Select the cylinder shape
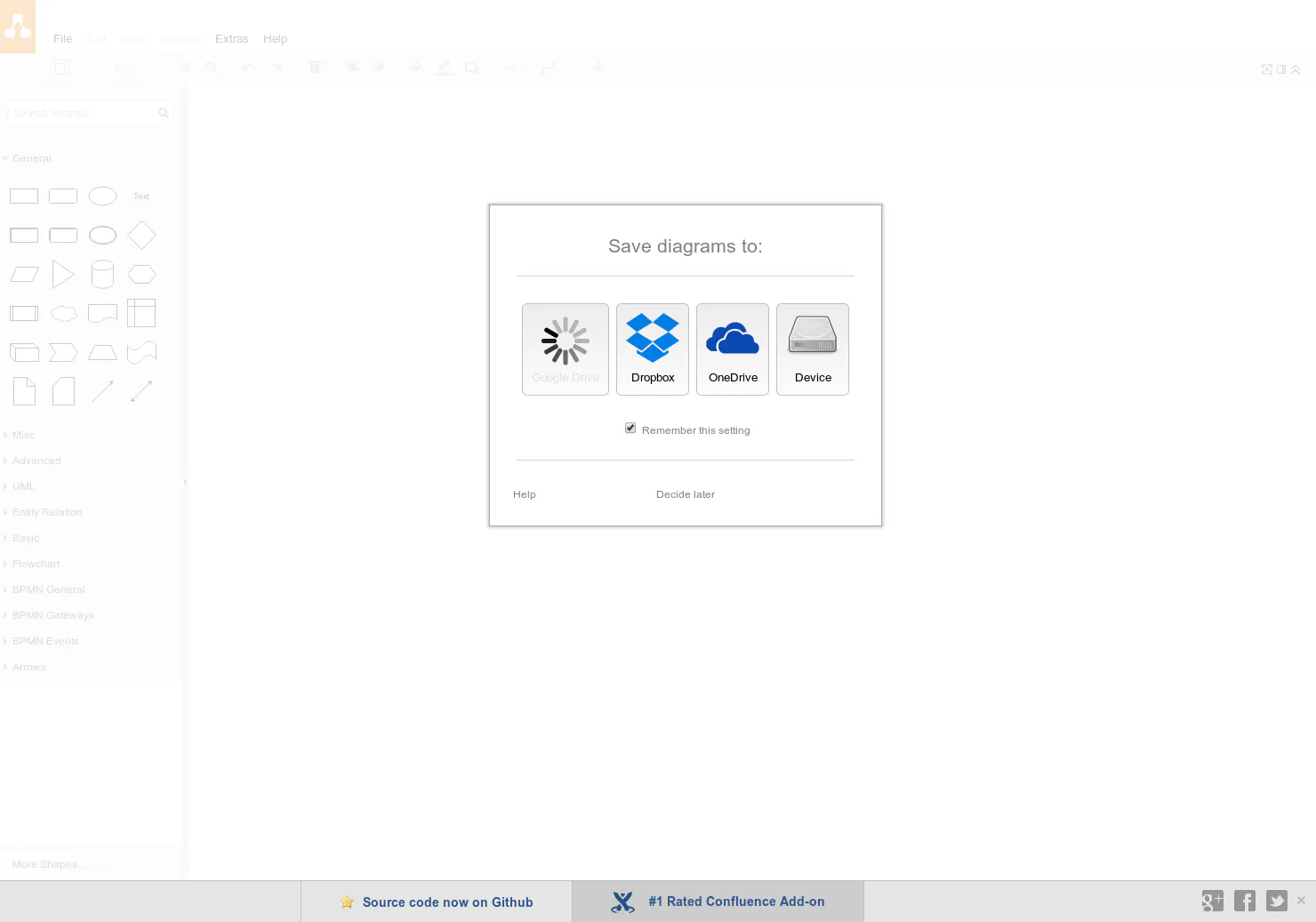 coord(102,275)
